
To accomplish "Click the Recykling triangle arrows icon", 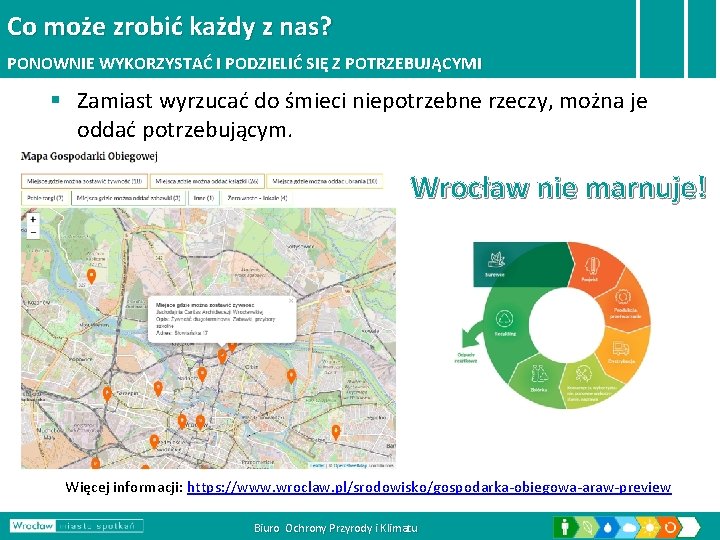I will point(505,319).
